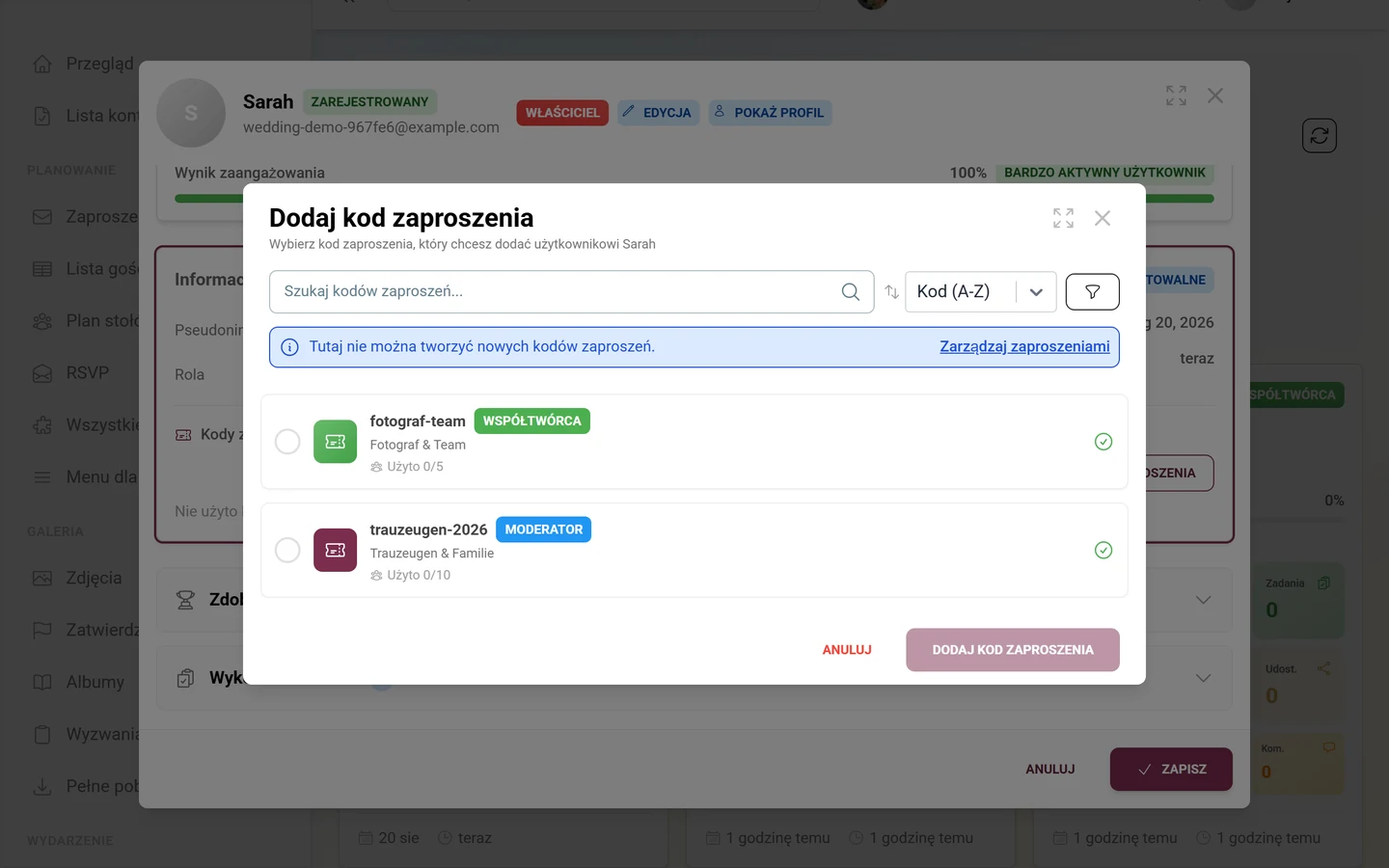Open the Kod (A-Z) sort dropdown
1389x868 pixels.
click(x=981, y=291)
